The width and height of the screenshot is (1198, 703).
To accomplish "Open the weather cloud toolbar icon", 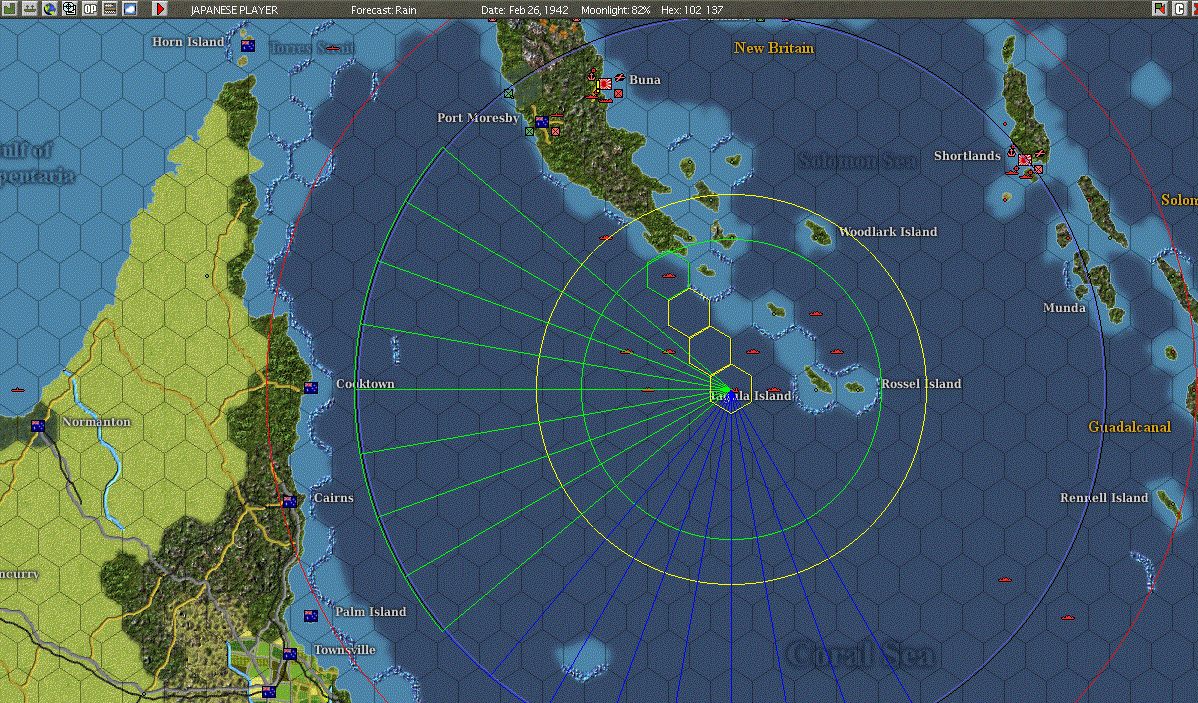I will pyautogui.click(x=130, y=8).
